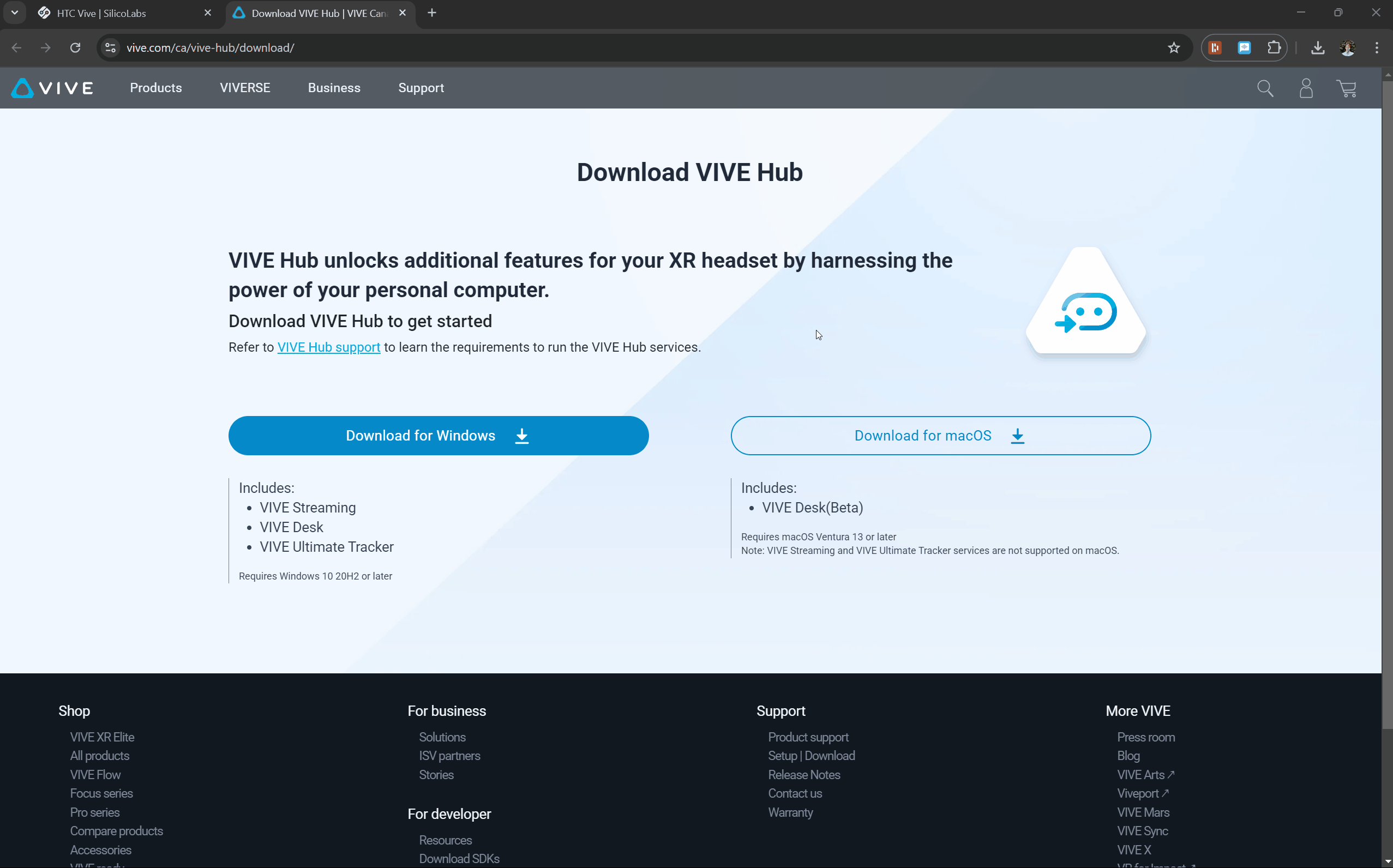This screenshot has width=1393, height=868.
Task: Click the 'VIVE Desk(Beta)' list item text
Action: (x=813, y=508)
